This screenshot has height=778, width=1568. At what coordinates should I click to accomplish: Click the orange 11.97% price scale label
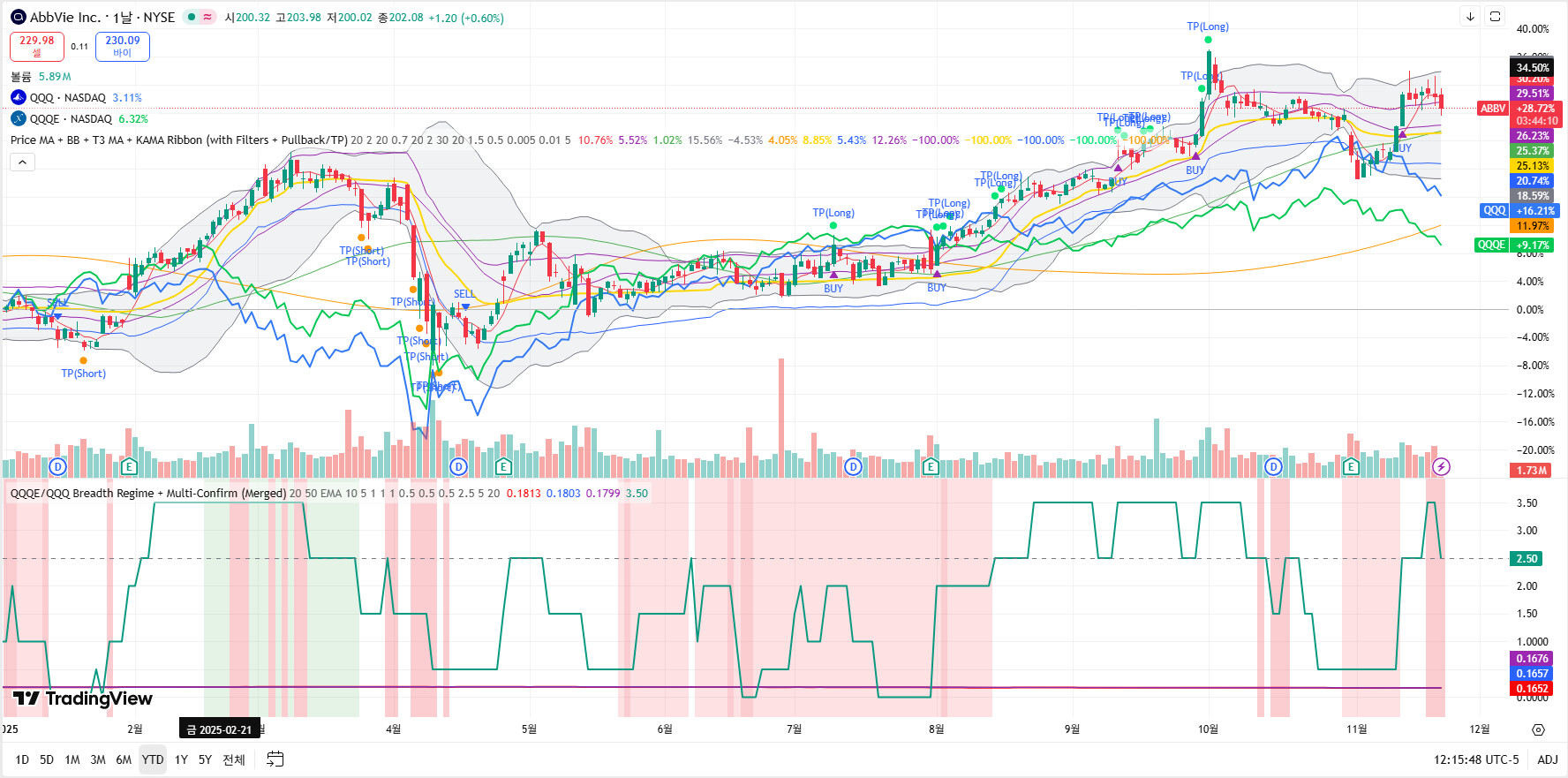click(1533, 226)
